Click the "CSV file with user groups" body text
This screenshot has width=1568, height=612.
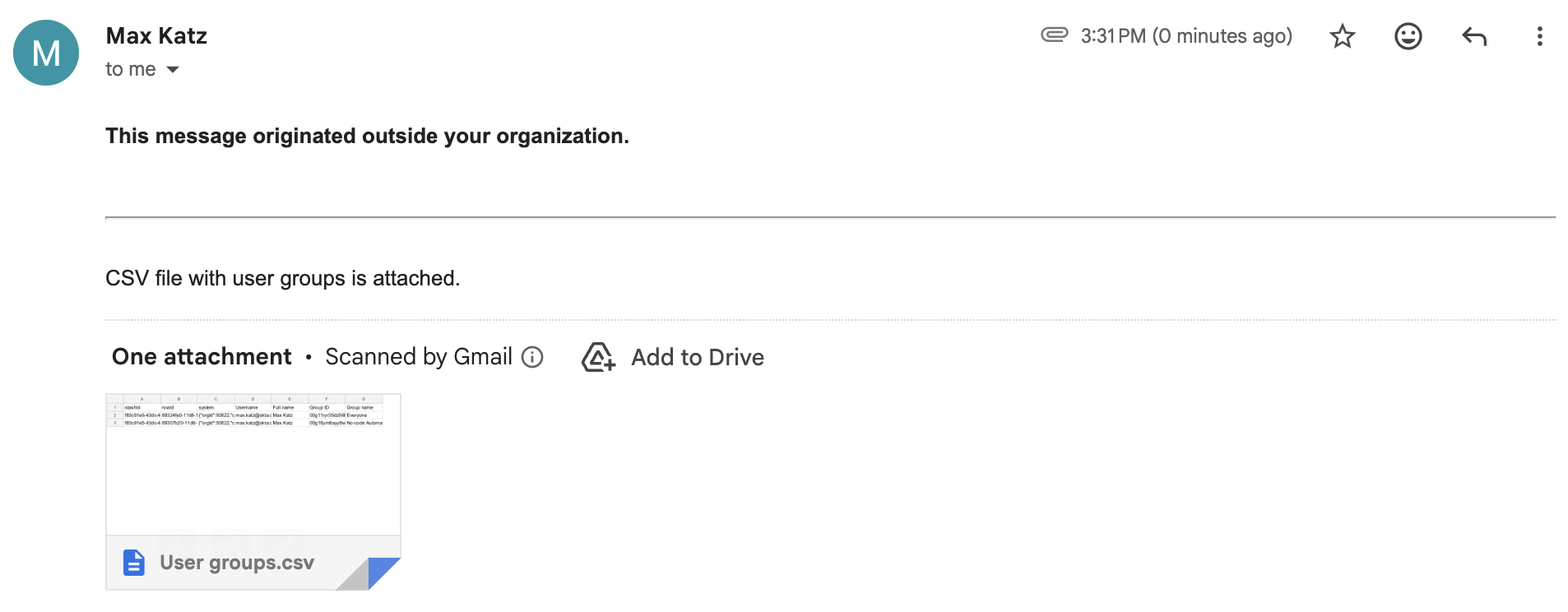click(282, 279)
